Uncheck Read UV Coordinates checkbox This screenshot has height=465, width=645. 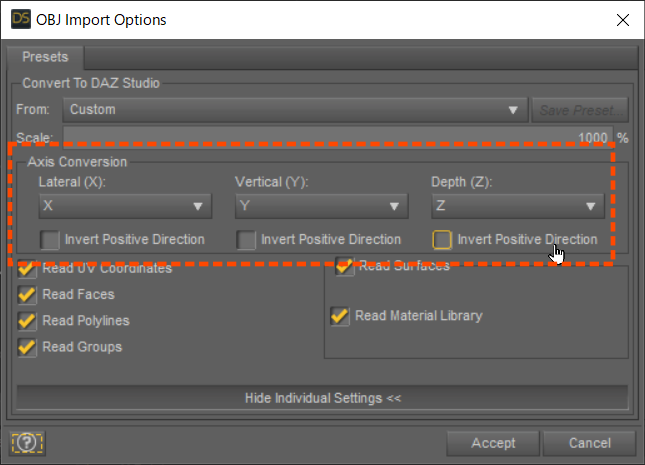point(27,269)
